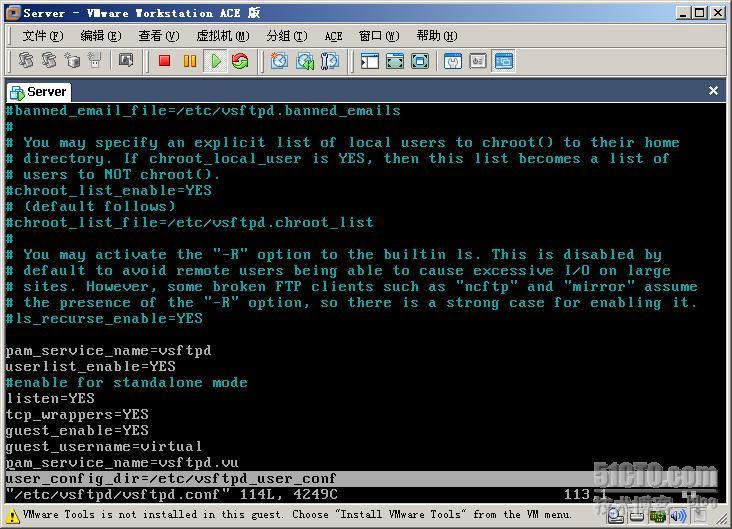Click the Revert to Snapshot icon
Screen dimensions: 732x529
pyautogui.click(x=305, y=61)
